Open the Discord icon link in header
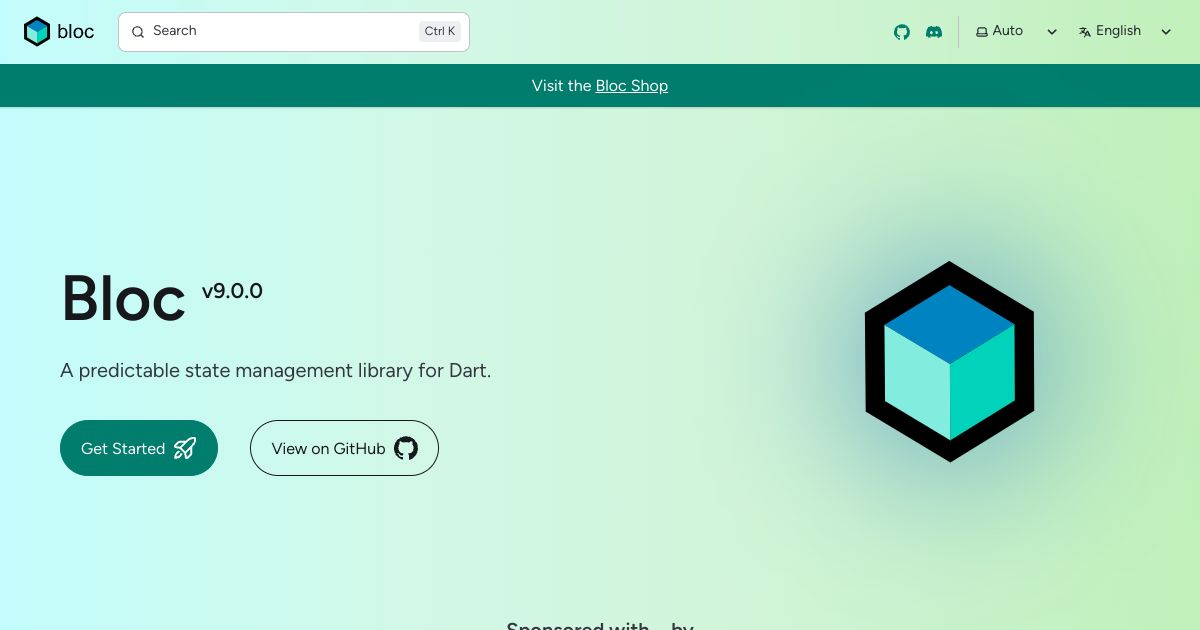1200x630 pixels. tap(934, 32)
